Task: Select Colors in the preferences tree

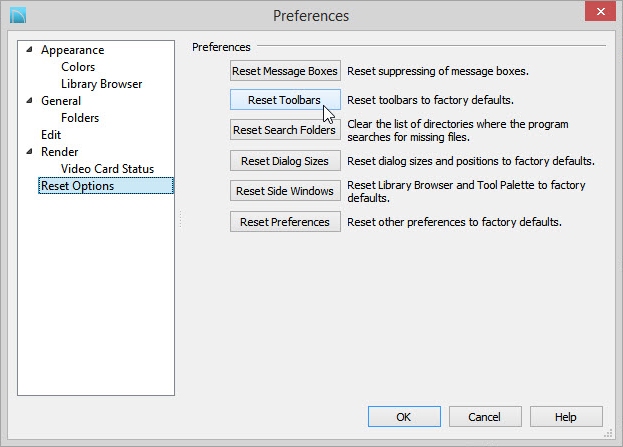Action: (x=78, y=67)
